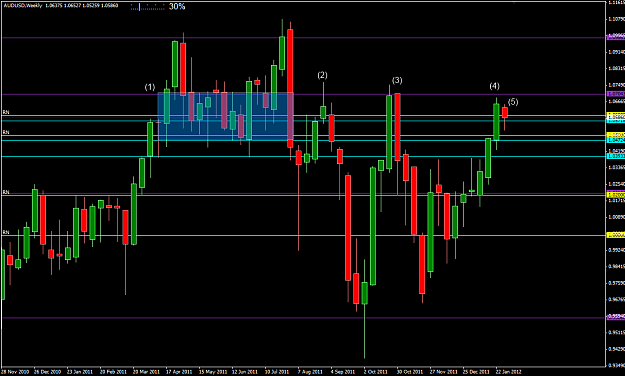Click the 20 Mar 2011 date label
Image resolution: width=625 pixels, height=376 pixels.
[x=146, y=372]
